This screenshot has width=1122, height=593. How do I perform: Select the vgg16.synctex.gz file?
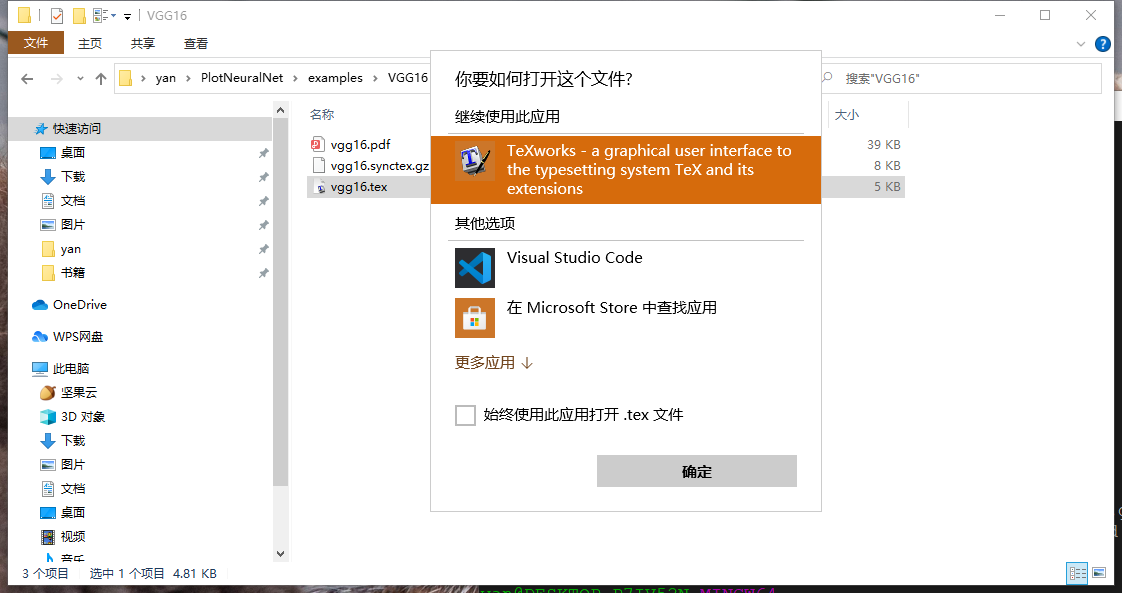pos(379,166)
